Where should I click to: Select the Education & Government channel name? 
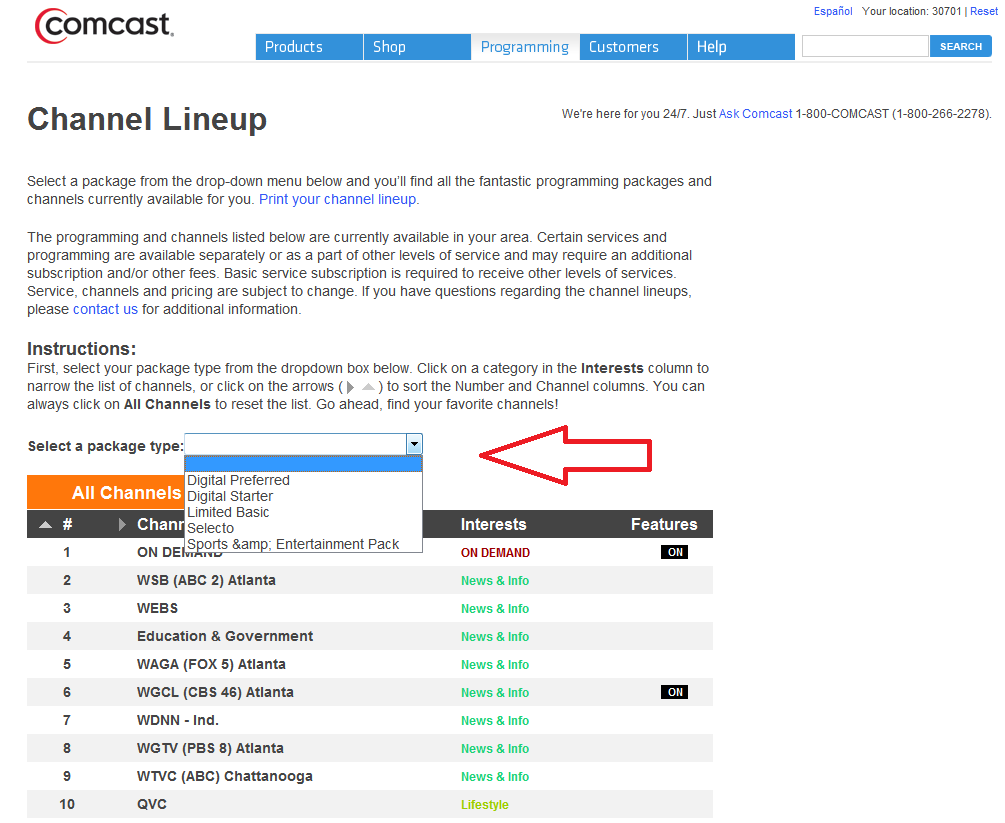point(225,636)
